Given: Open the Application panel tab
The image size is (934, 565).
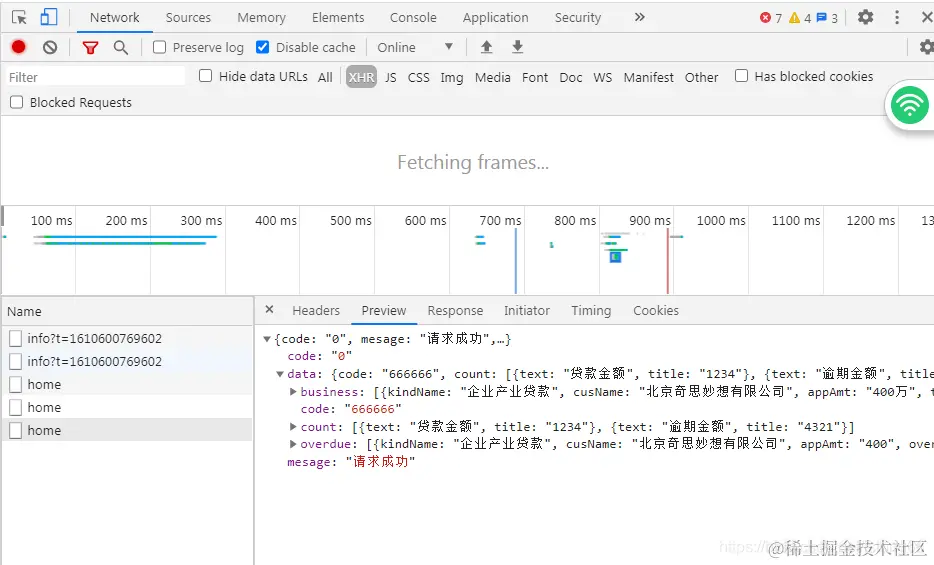Looking at the screenshot, I should (x=496, y=17).
